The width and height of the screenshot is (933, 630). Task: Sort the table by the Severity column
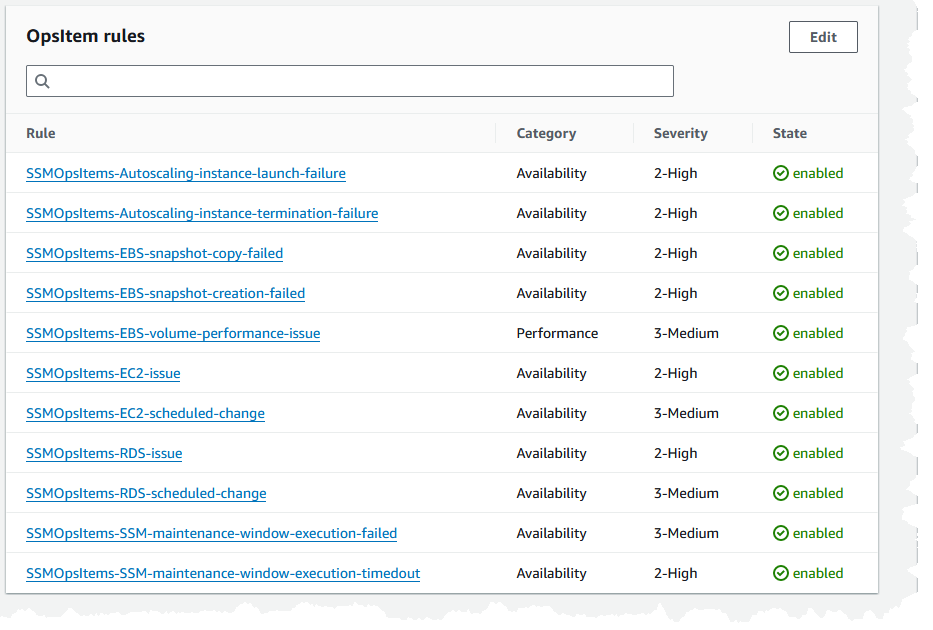point(680,133)
